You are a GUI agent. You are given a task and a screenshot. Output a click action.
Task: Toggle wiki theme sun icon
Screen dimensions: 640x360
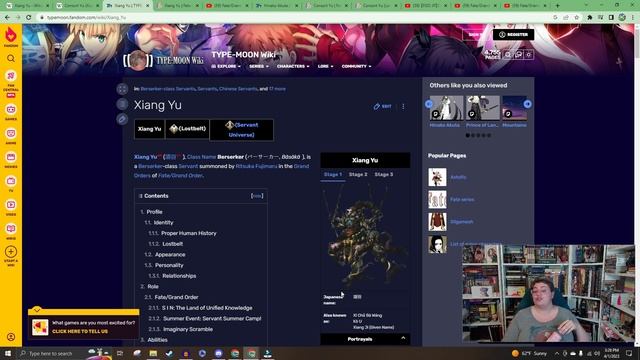(529, 54)
